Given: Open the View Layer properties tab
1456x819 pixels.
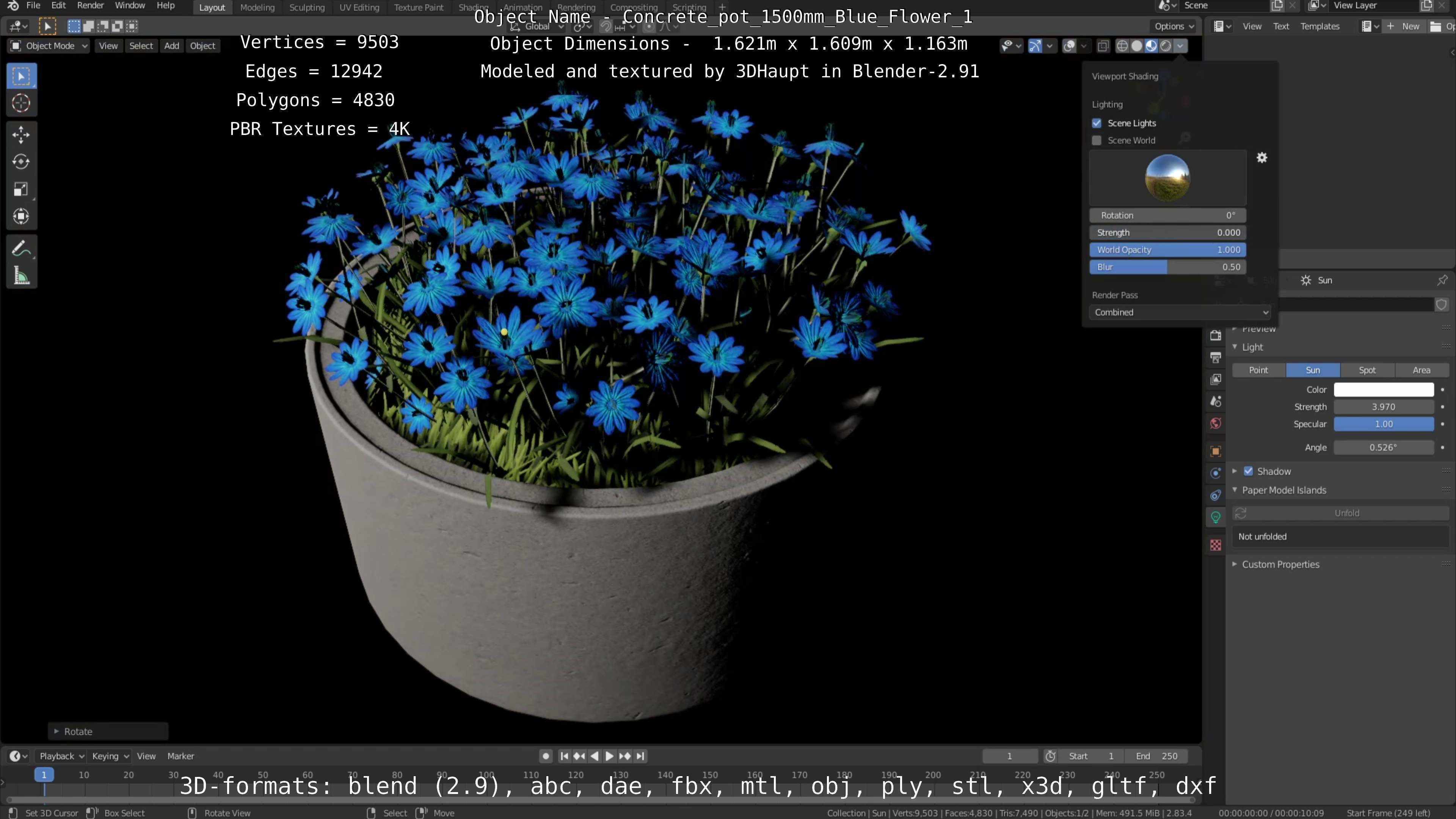Looking at the screenshot, I should pos(1216,379).
